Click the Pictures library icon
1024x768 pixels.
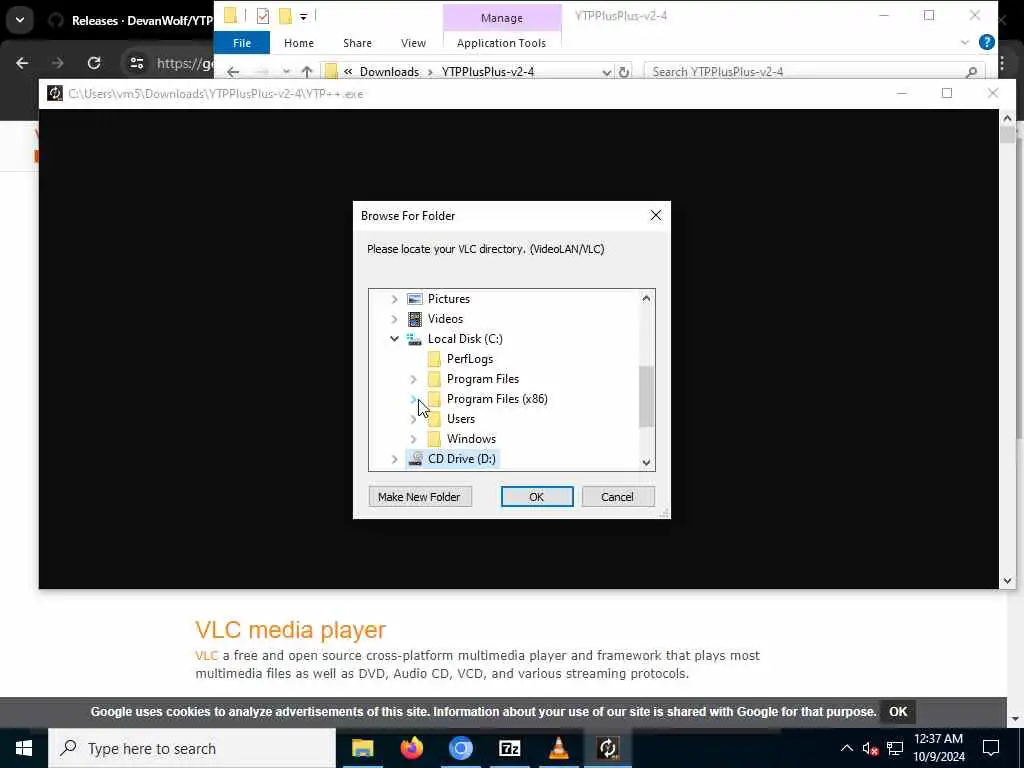(415, 299)
